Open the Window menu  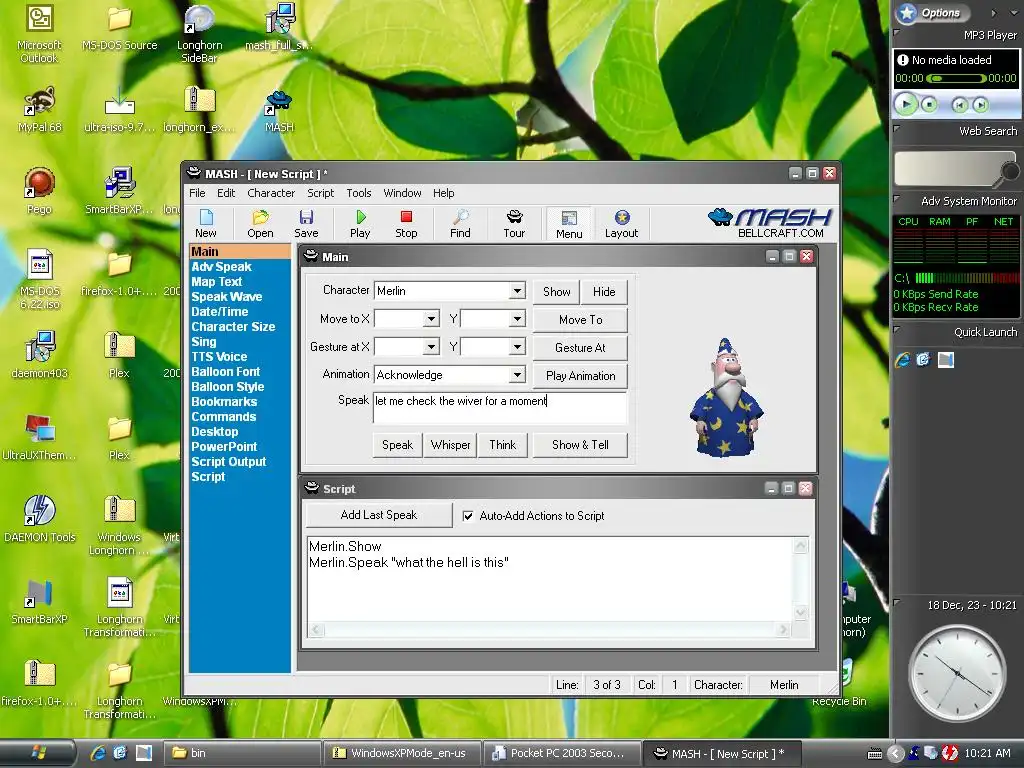pos(402,193)
